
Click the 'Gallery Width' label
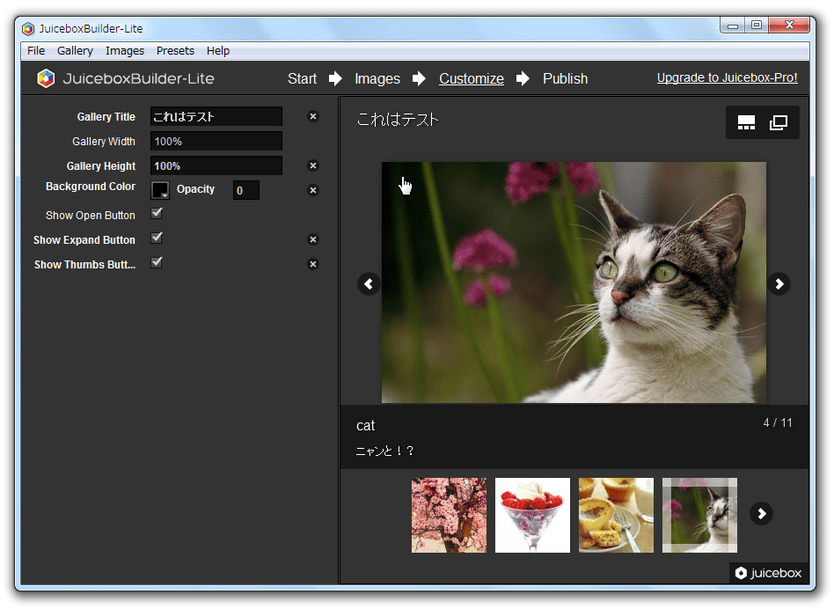pos(104,141)
